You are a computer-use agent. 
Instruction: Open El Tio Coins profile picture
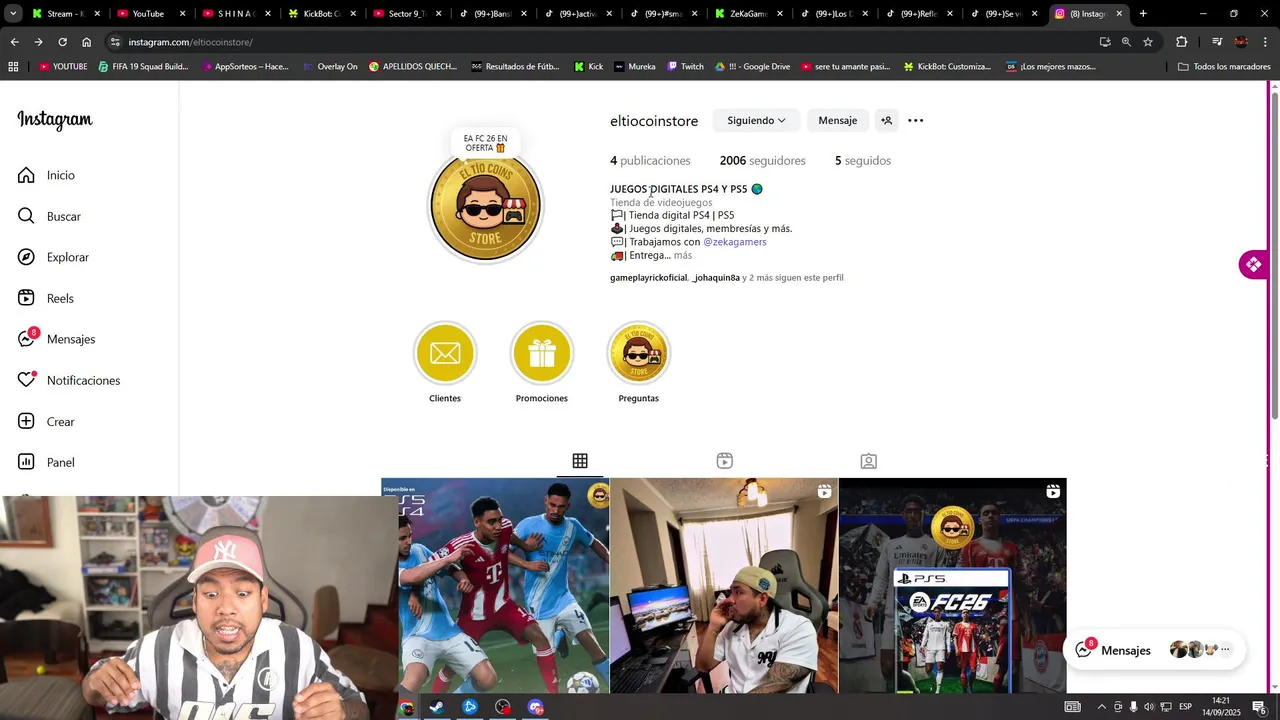pos(486,206)
